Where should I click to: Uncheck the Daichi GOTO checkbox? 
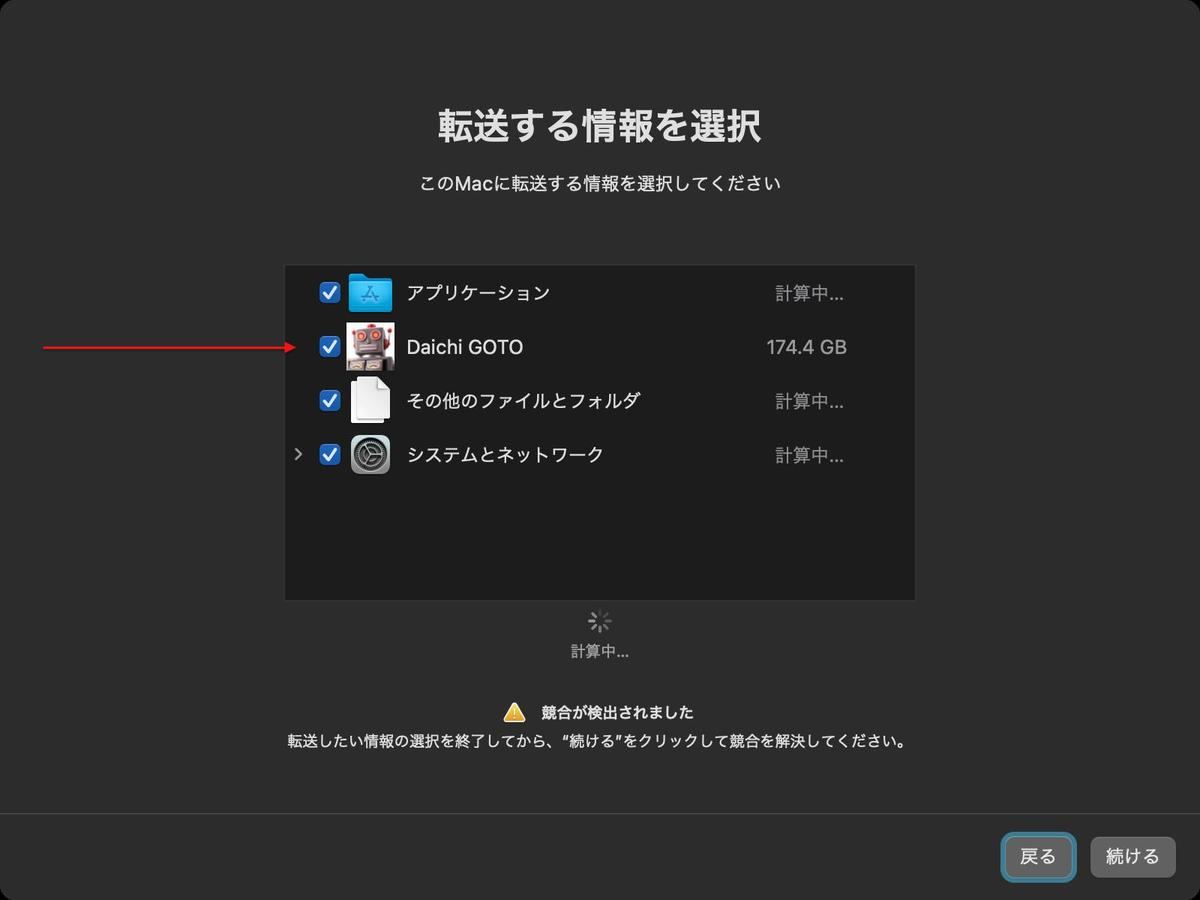point(330,347)
